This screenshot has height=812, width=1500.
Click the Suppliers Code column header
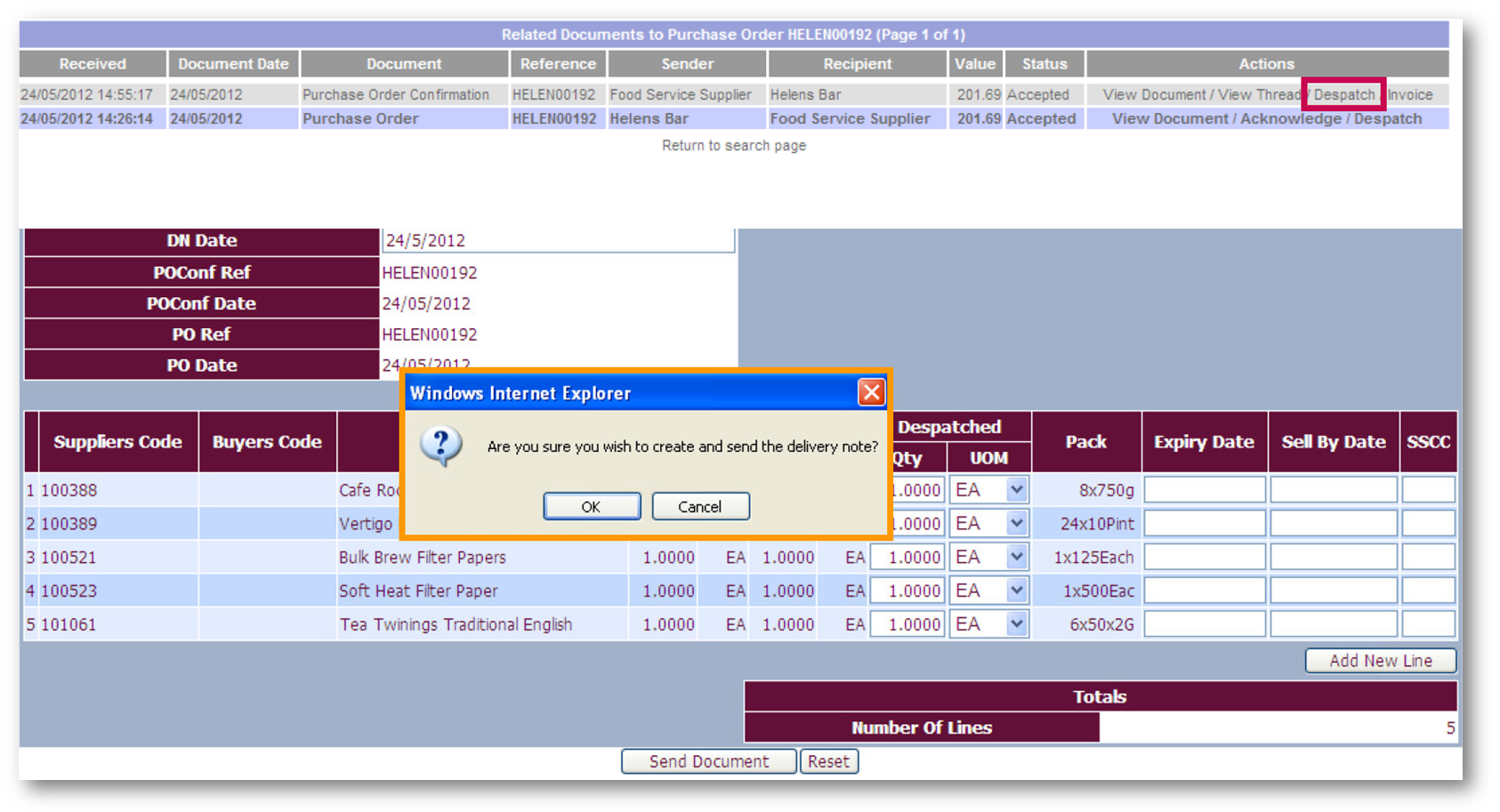(117, 441)
